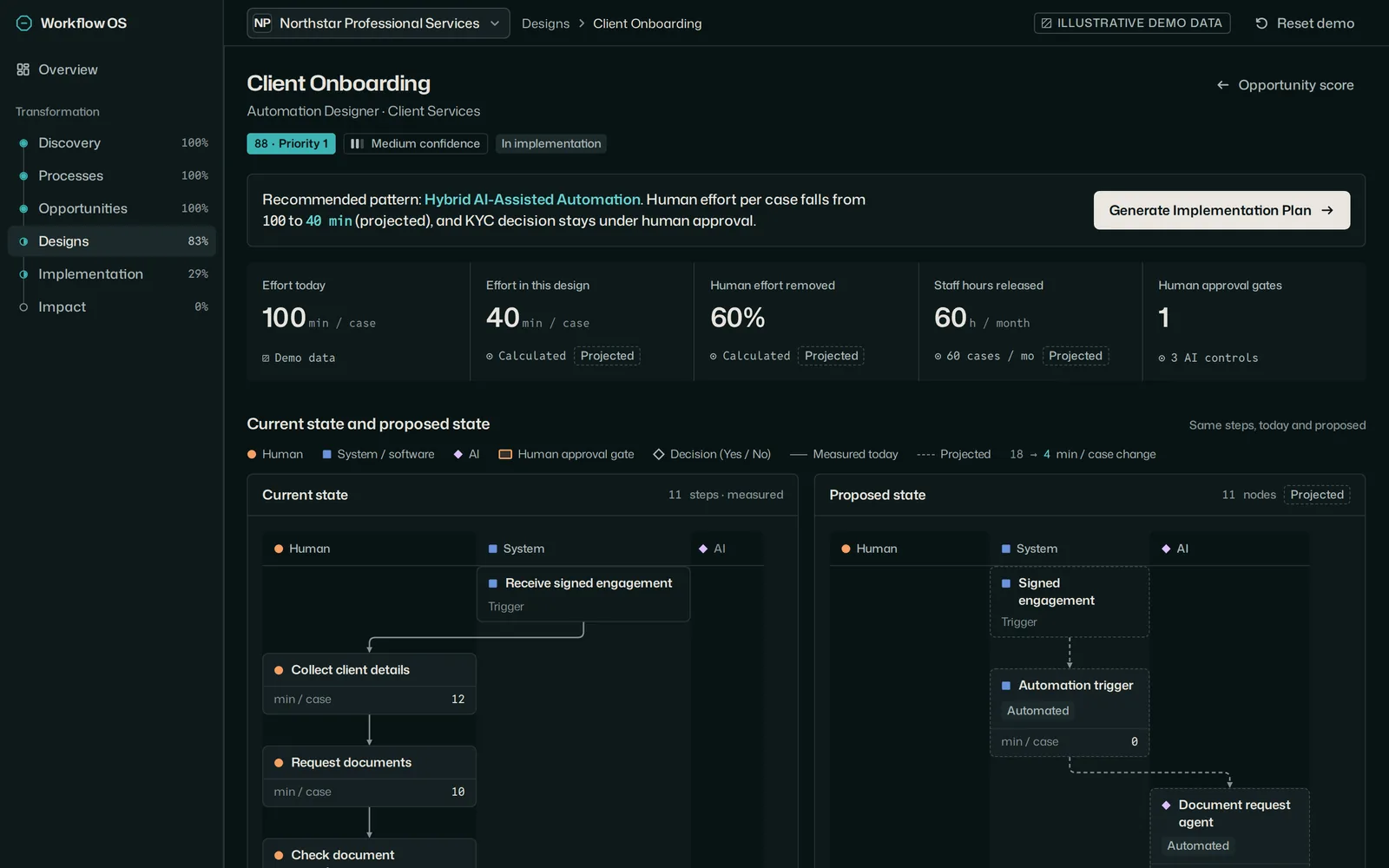Click the In implementation status badge
The image size is (1389, 868).
click(x=550, y=144)
